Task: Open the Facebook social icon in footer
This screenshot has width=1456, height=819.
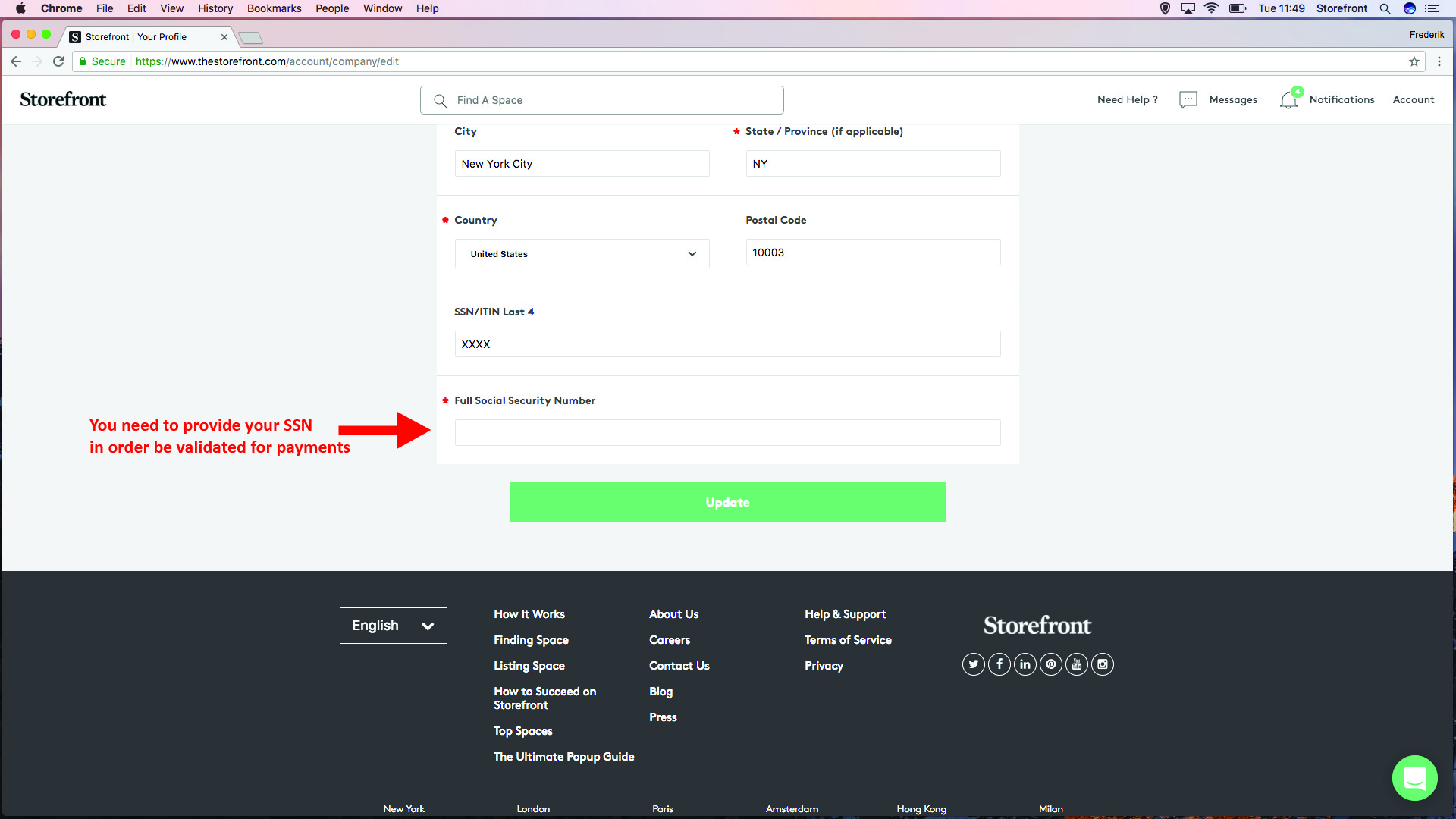Action: (x=999, y=664)
